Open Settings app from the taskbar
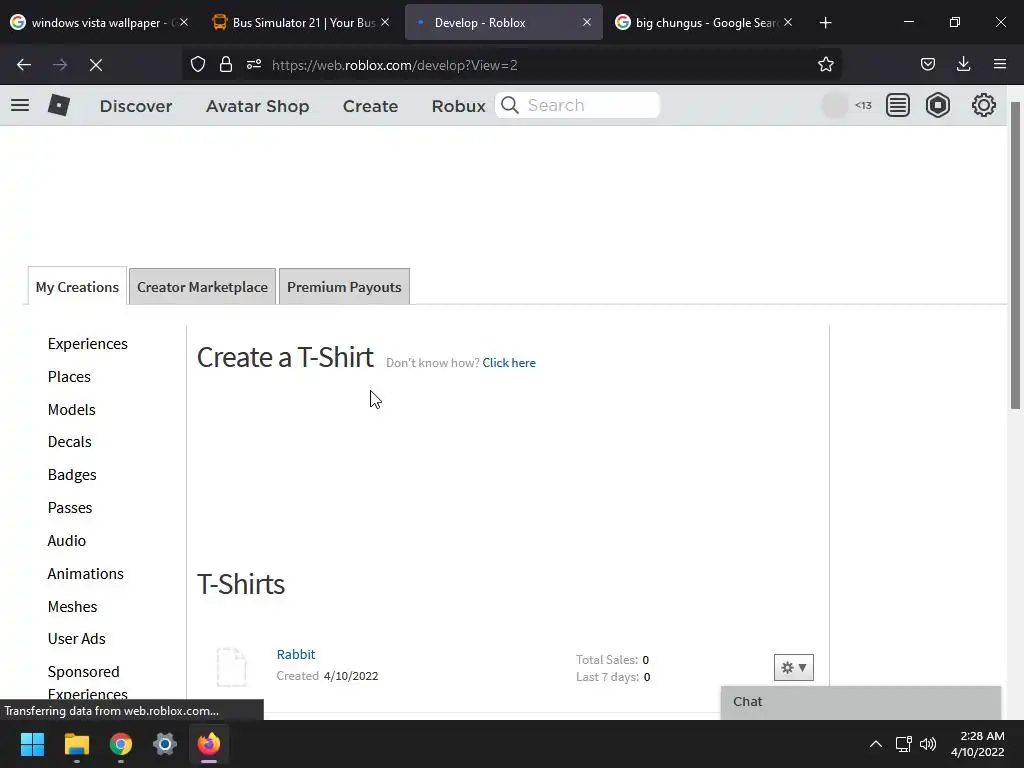The image size is (1024, 768). [x=165, y=744]
